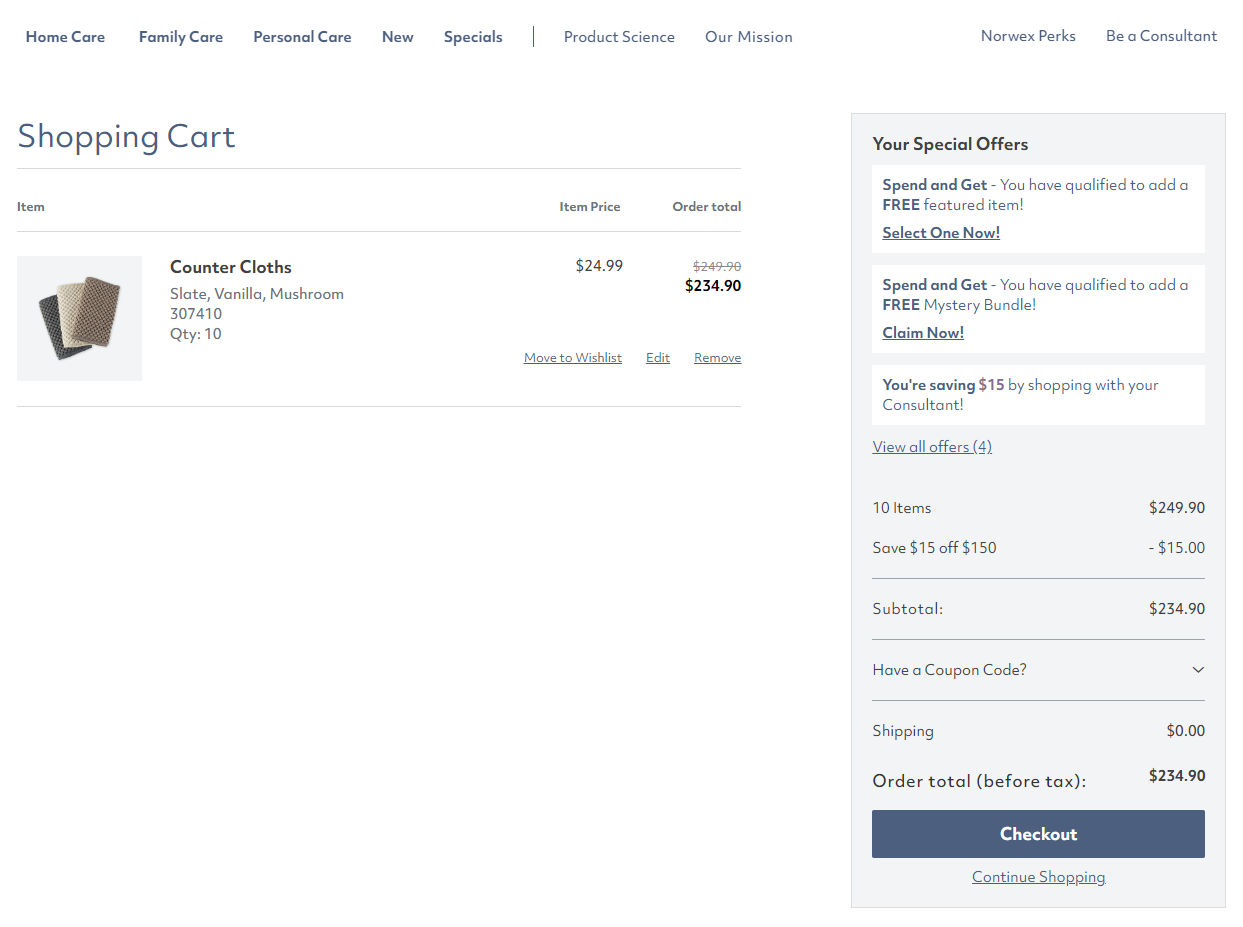1243x927 pixels.
Task: View all offers (4)
Action: tap(932, 447)
